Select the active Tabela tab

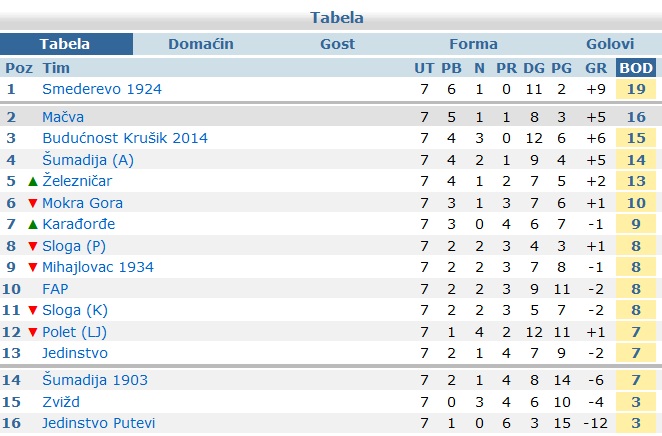[x=65, y=44]
